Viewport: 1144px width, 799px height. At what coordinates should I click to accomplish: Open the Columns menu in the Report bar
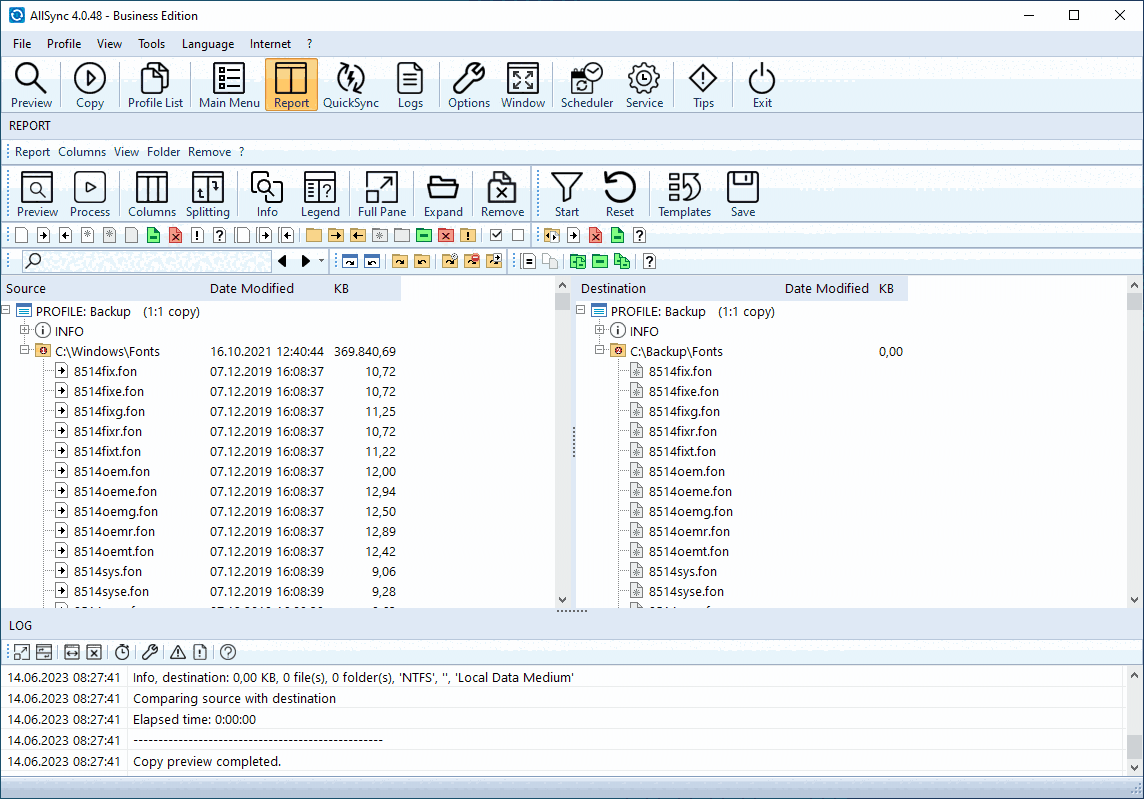point(81,151)
